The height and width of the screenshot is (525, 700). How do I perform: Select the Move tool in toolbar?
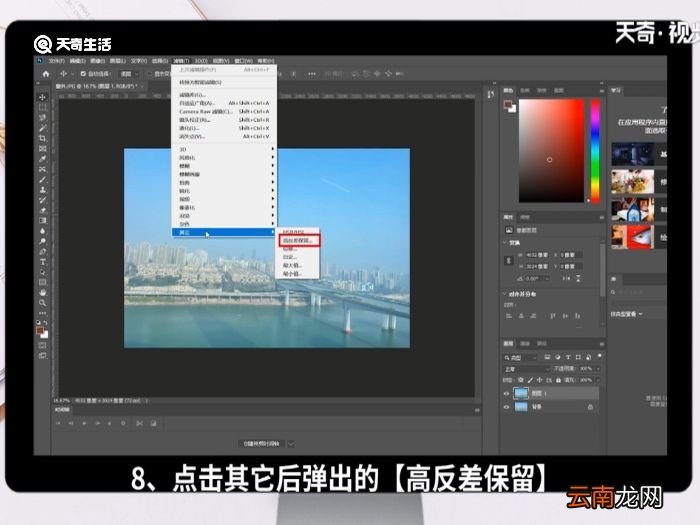[x=42, y=97]
